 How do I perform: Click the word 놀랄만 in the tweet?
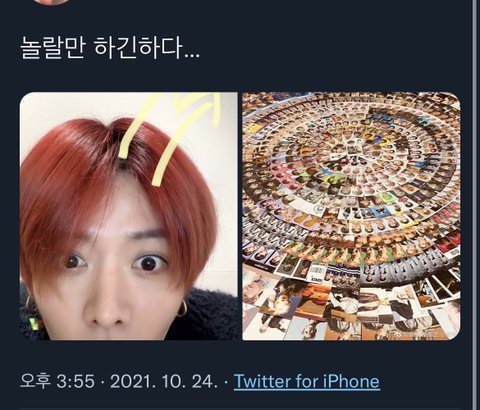click(x=52, y=47)
